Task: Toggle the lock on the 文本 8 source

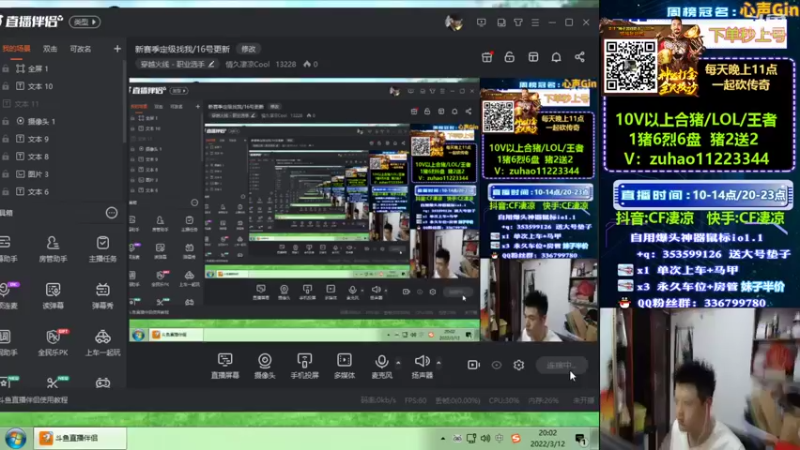Action: click(x=6, y=157)
